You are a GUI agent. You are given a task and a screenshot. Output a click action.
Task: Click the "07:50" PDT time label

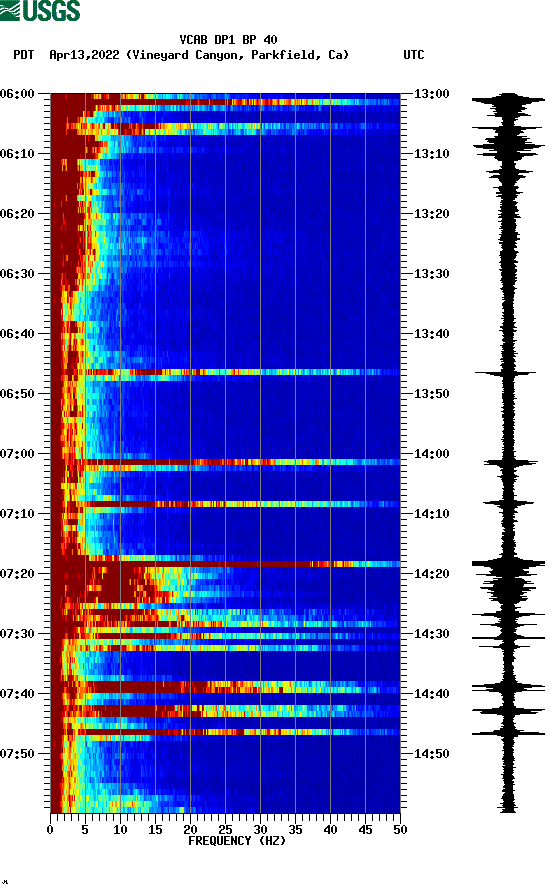pos(17,753)
